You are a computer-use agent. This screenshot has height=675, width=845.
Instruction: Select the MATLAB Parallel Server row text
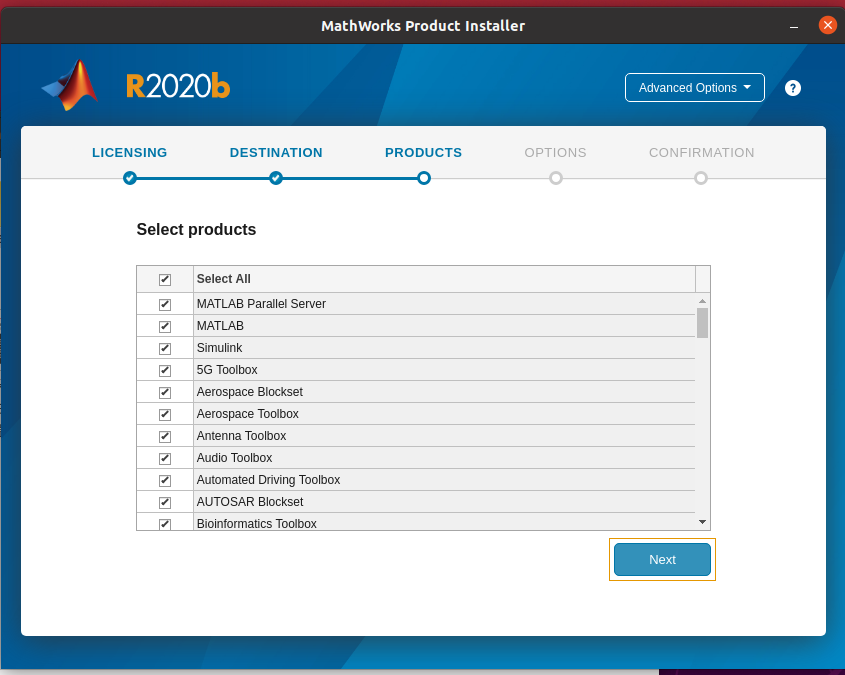pos(261,304)
